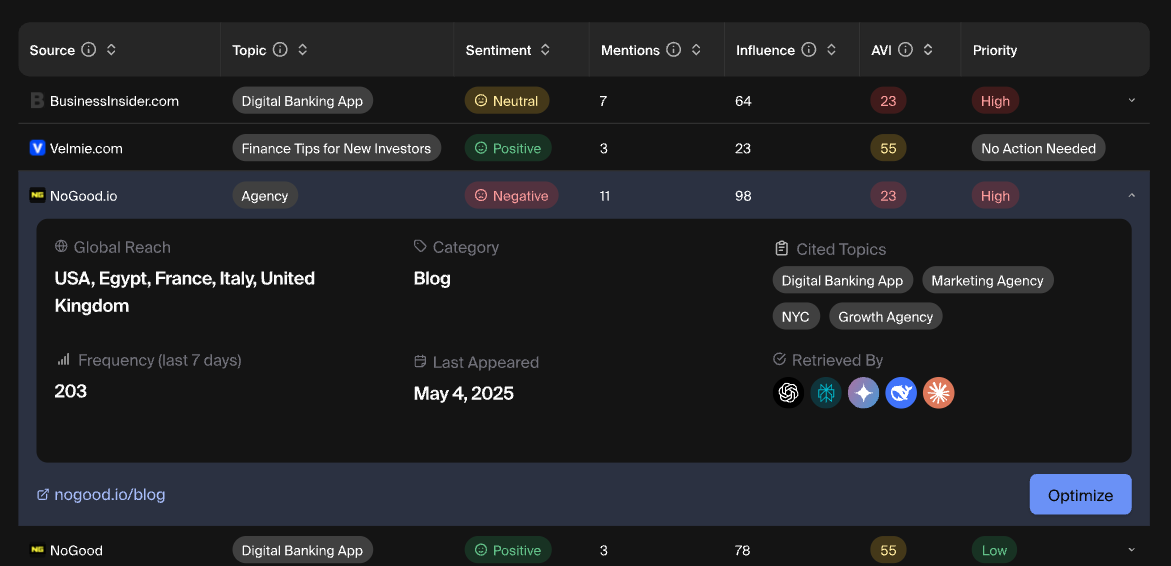
Task: Collapse the NoGood.io row details
Action: click(x=1132, y=196)
